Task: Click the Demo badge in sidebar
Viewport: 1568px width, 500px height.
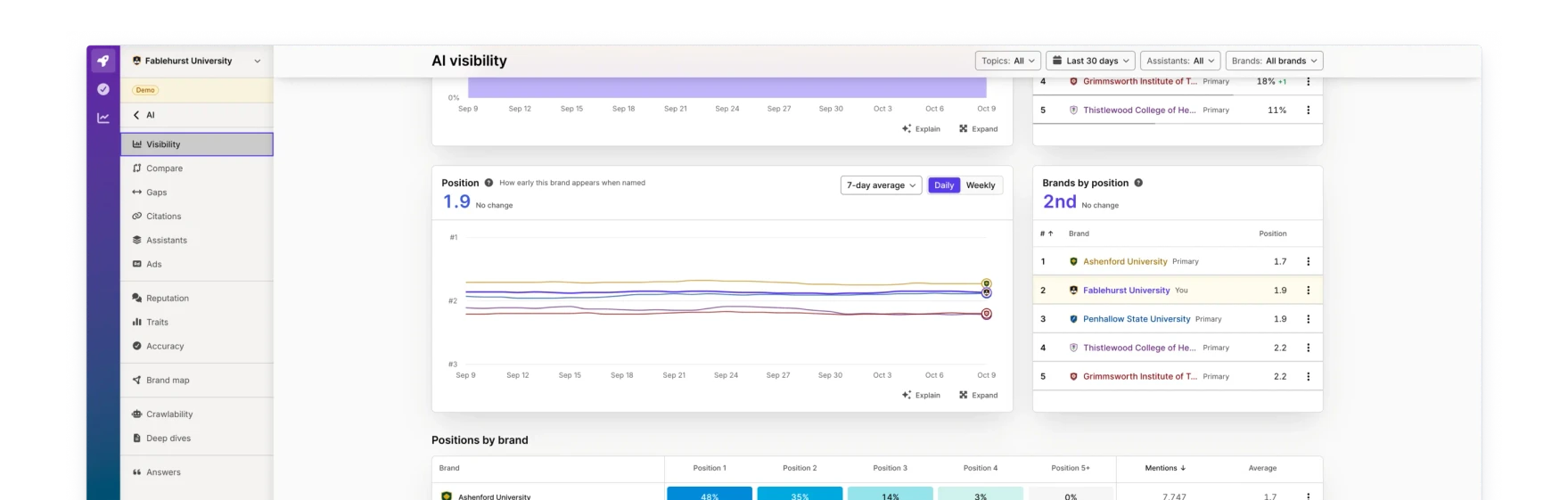Action: 145,90
